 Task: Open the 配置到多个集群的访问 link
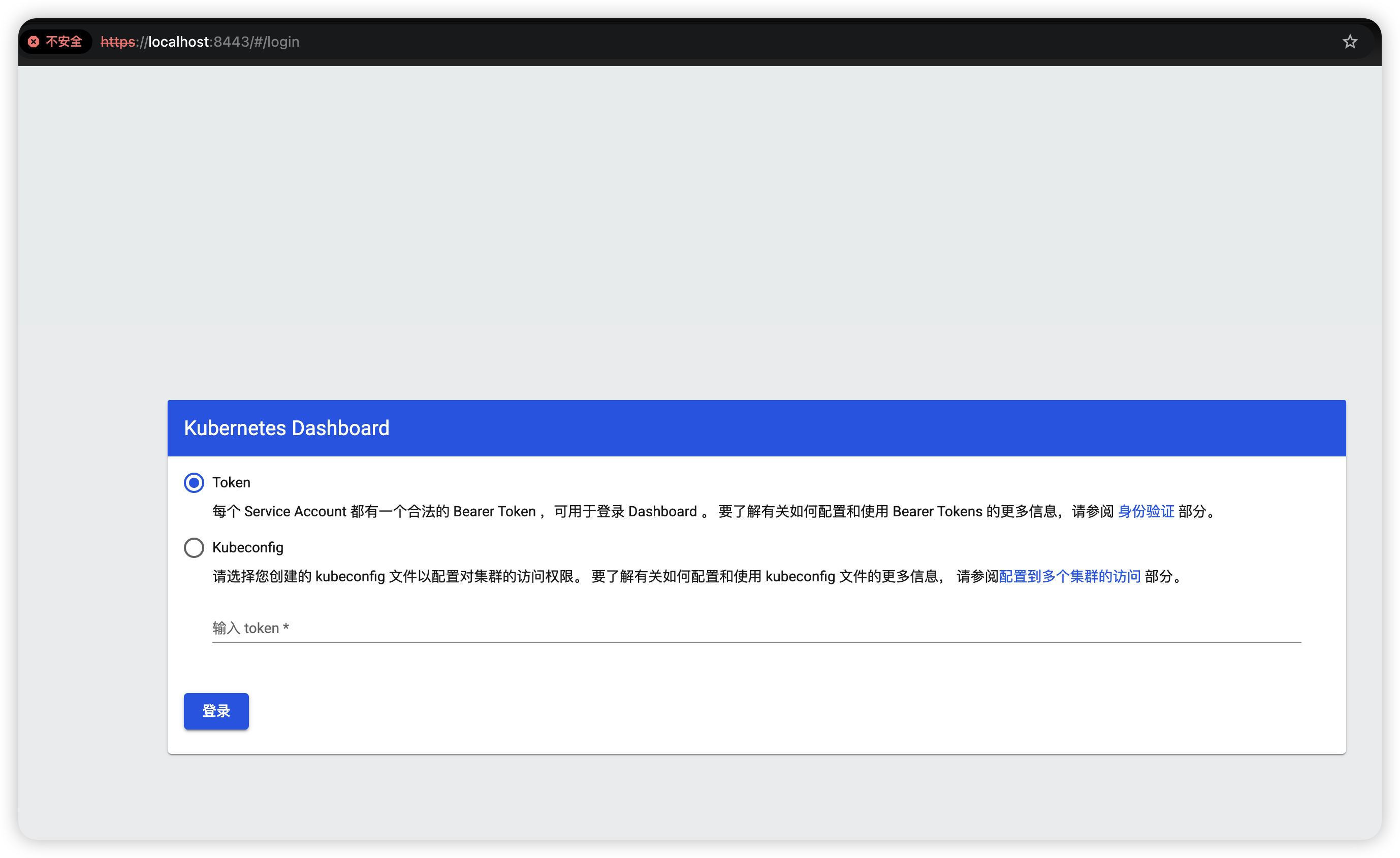coord(1069,576)
